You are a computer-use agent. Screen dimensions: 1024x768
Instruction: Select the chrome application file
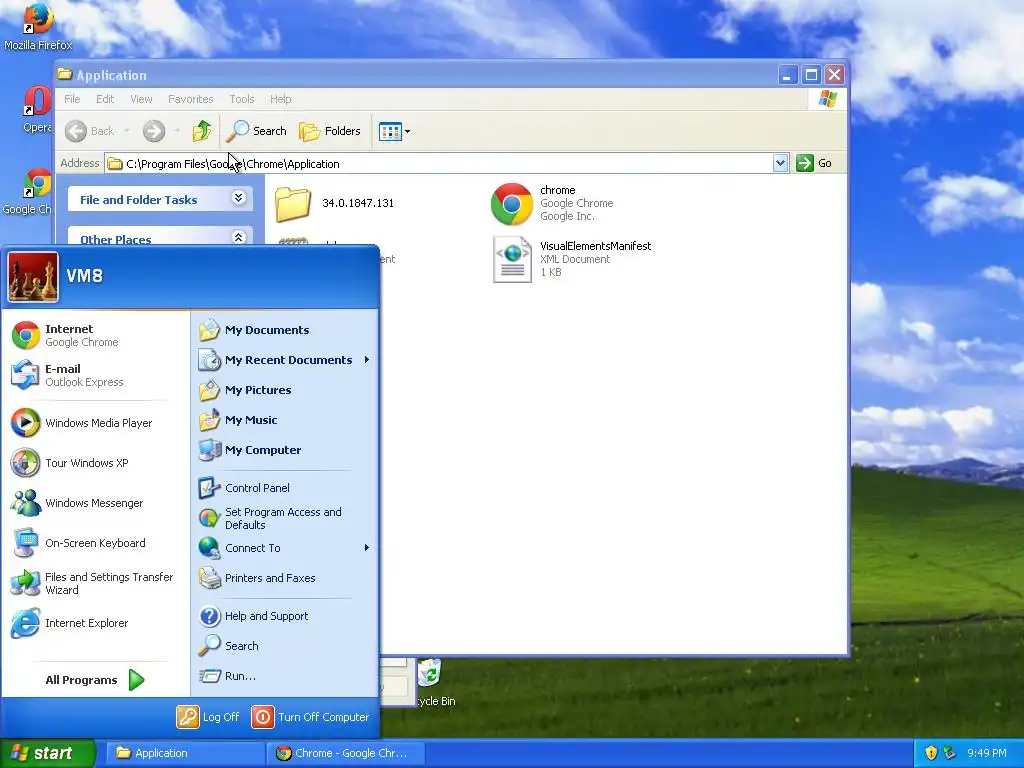[552, 203]
